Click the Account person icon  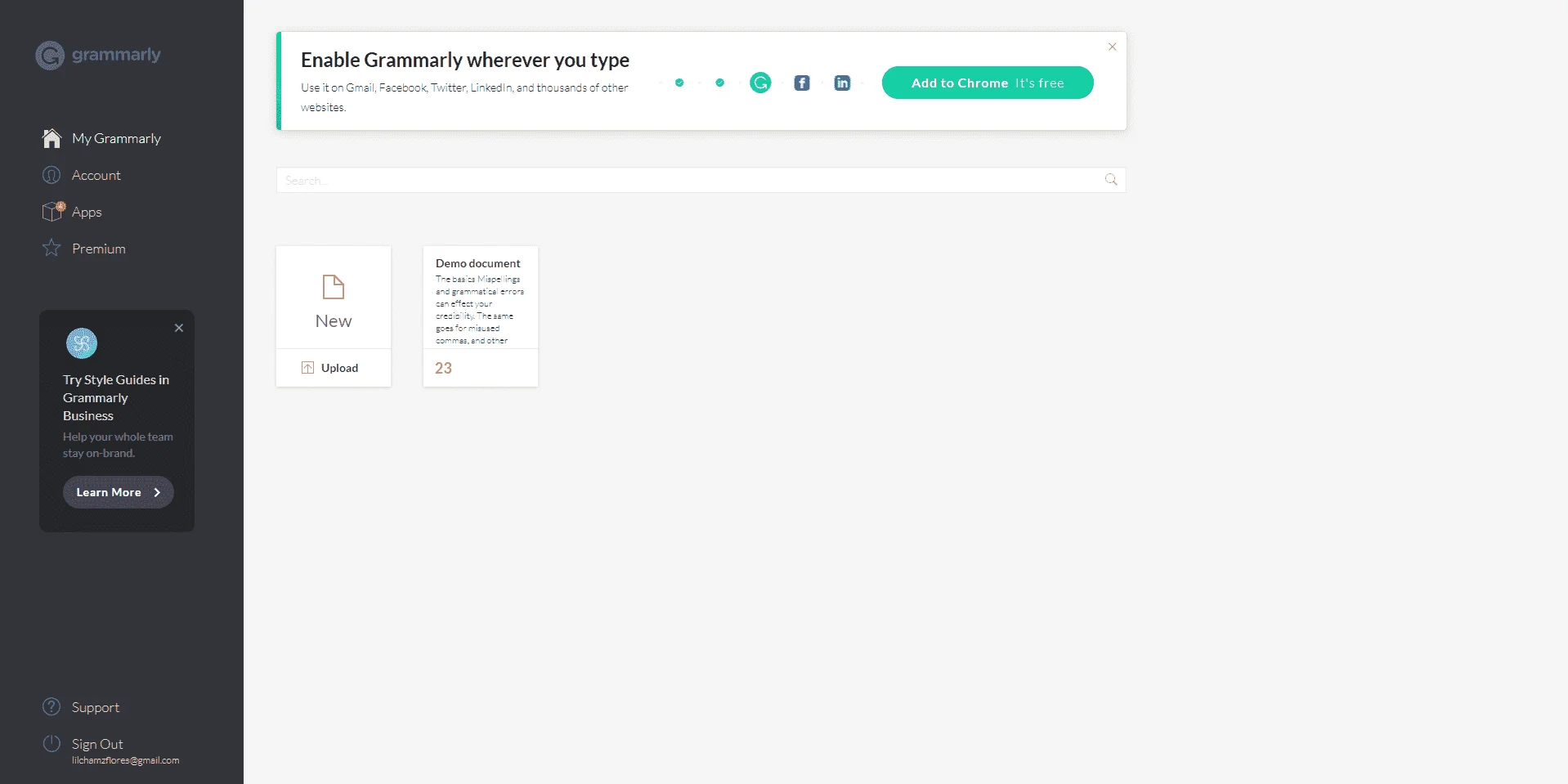52,175
